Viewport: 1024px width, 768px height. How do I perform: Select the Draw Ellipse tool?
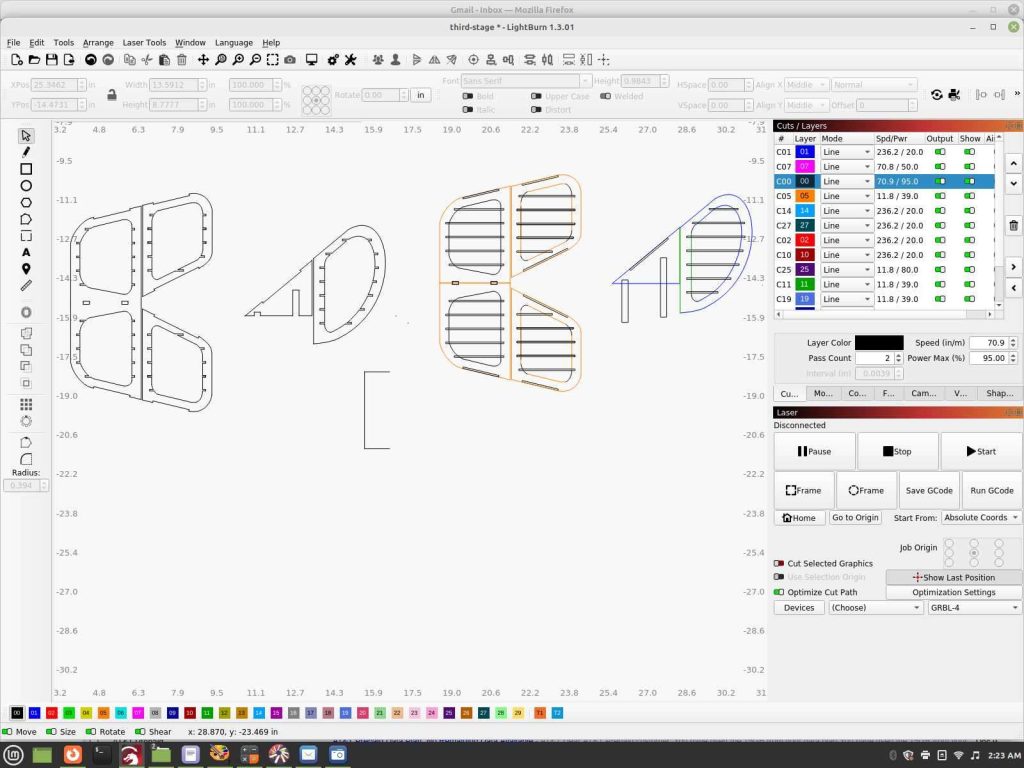tap(27, 186)
